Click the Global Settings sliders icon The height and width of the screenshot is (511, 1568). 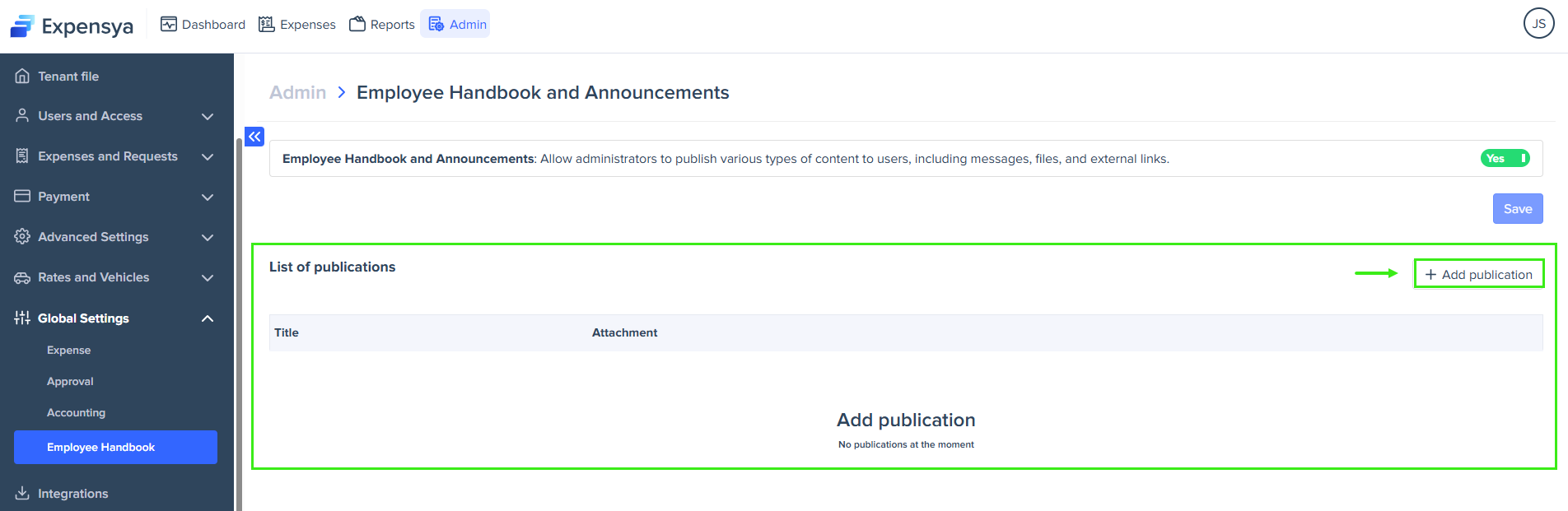click(22, 318)
